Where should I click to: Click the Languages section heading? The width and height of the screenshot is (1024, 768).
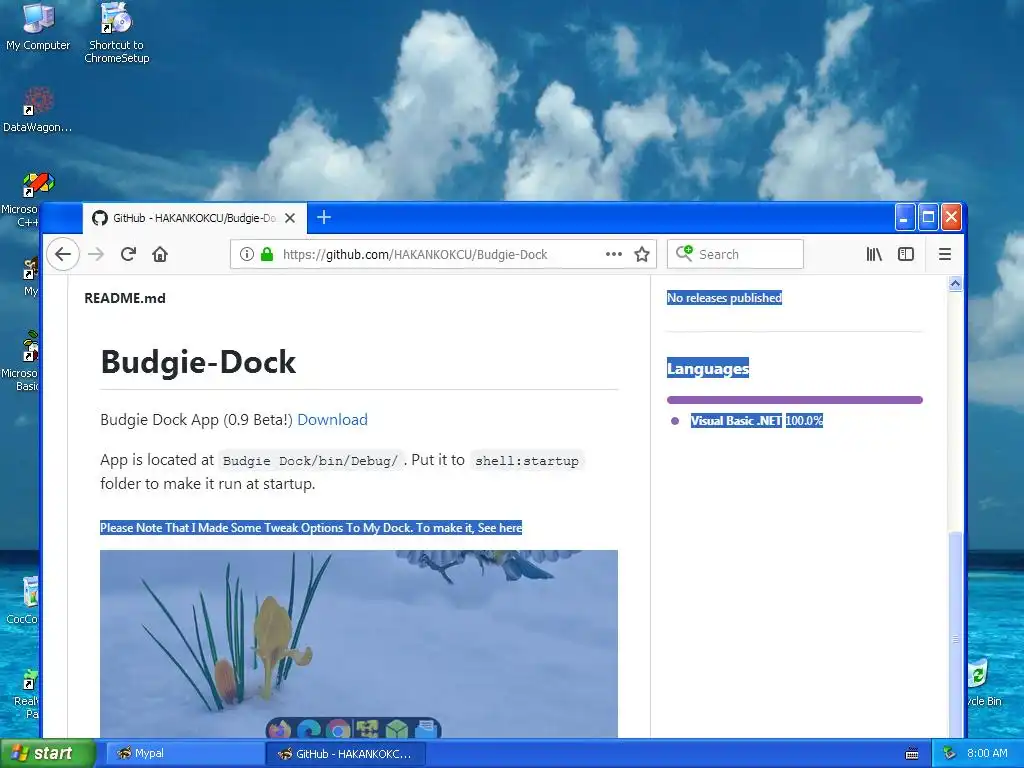708,368
